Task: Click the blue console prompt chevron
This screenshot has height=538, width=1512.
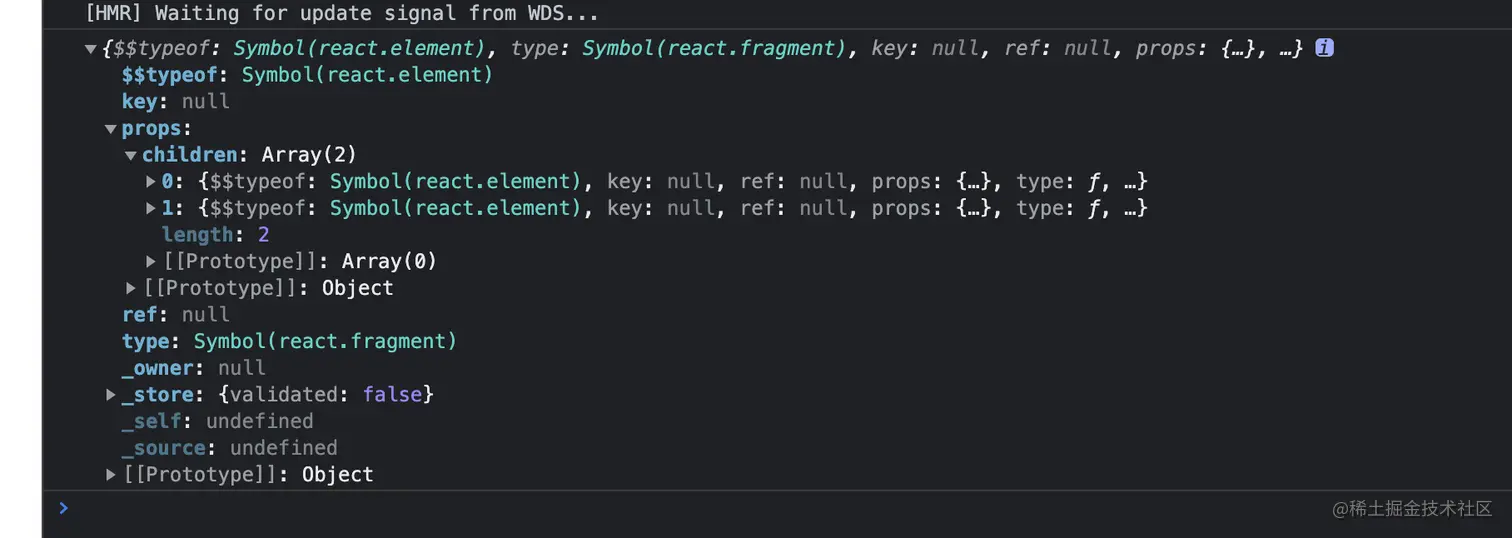Action: 64,508
